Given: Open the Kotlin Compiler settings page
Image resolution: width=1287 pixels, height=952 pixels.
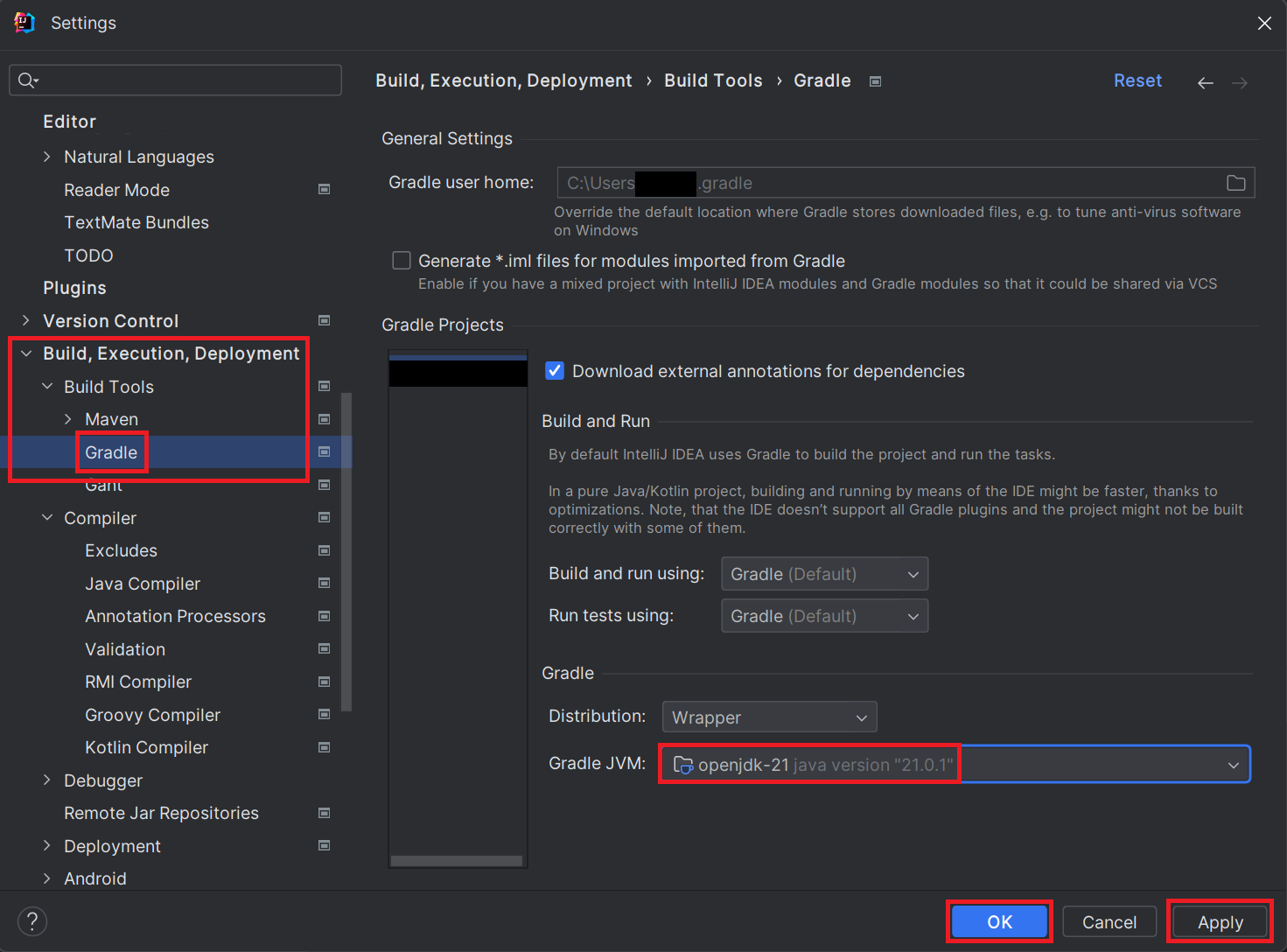Looking at the screenshot, I should click(146, 747).
